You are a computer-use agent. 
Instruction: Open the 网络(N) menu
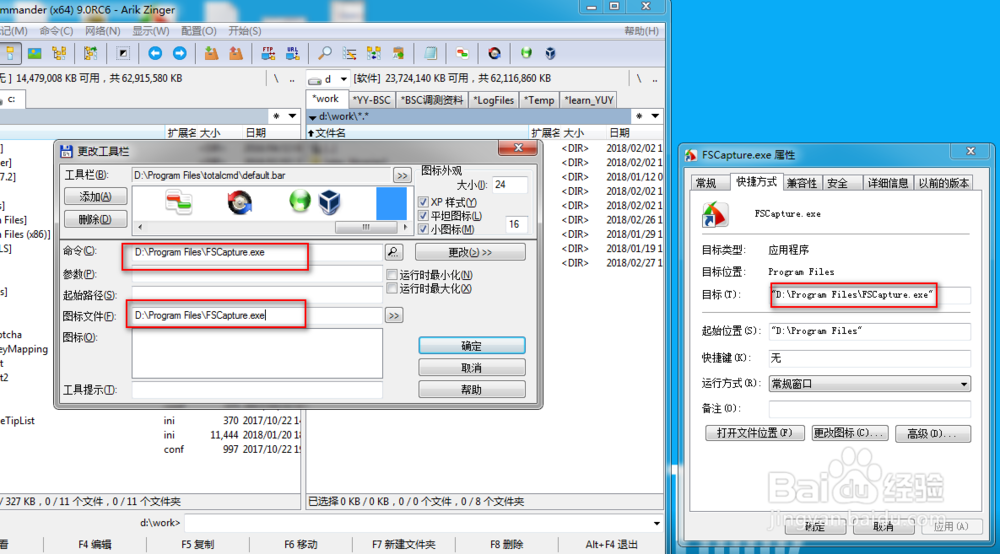point(102,31)
